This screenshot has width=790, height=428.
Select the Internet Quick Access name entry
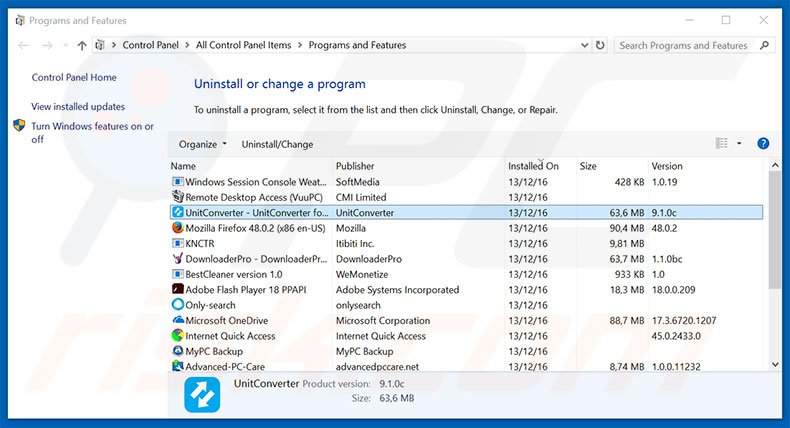point(230,336)
